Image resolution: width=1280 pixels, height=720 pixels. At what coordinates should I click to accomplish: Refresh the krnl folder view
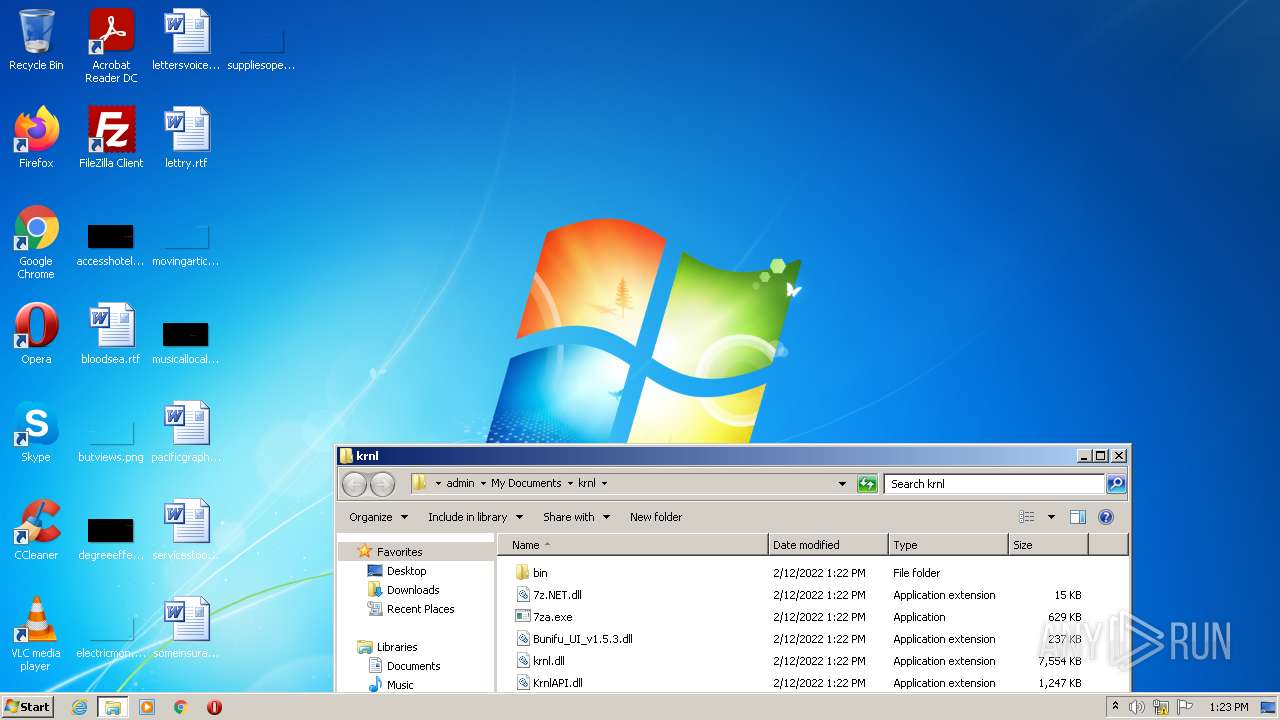click(x=867, y=484)
